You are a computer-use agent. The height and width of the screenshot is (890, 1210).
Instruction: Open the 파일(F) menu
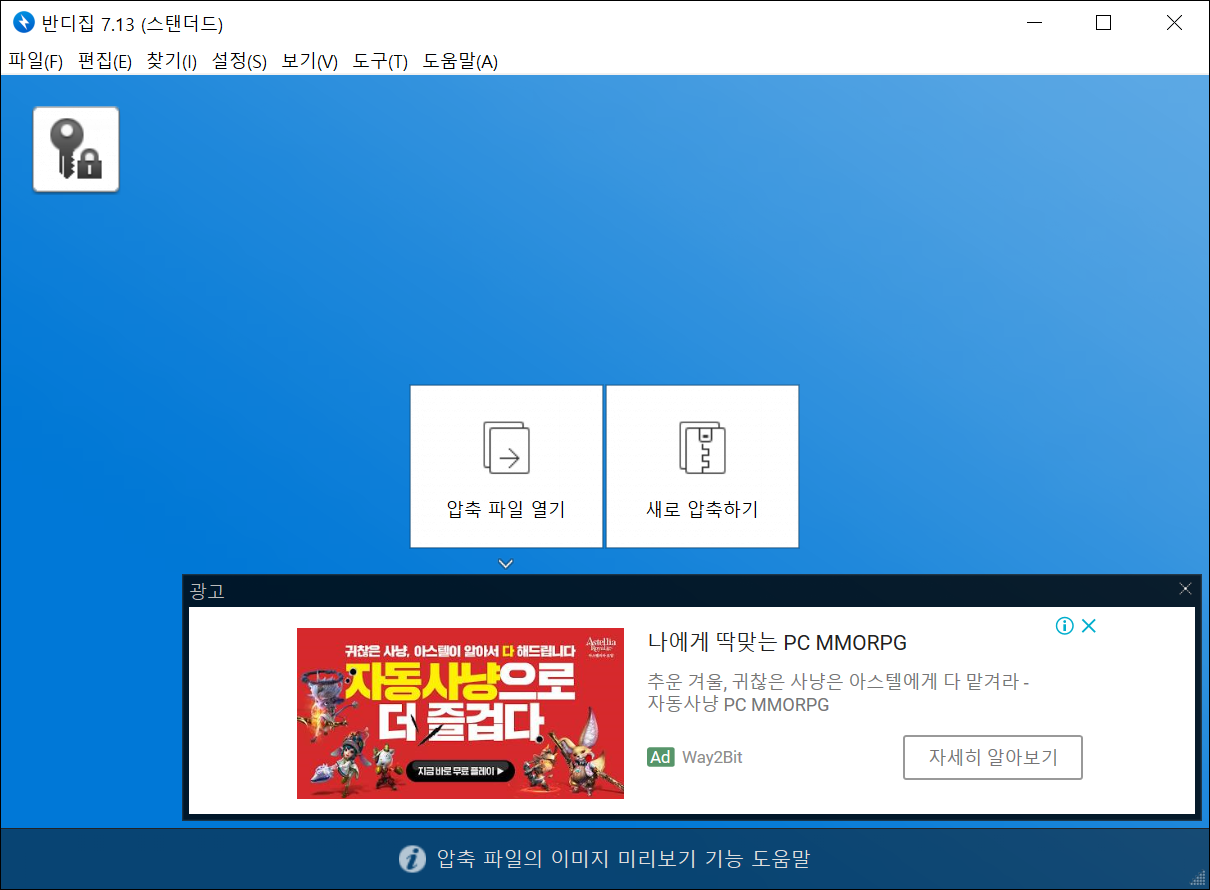coord(36,61)
